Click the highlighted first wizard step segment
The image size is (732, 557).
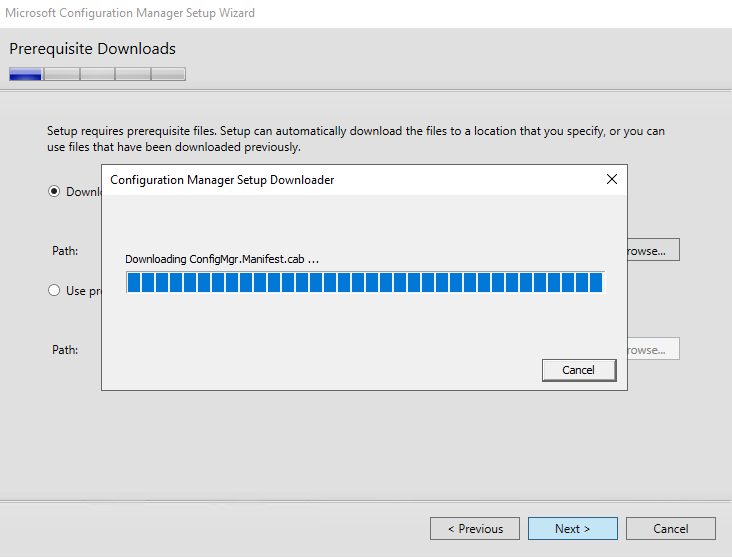coord(26,74)
